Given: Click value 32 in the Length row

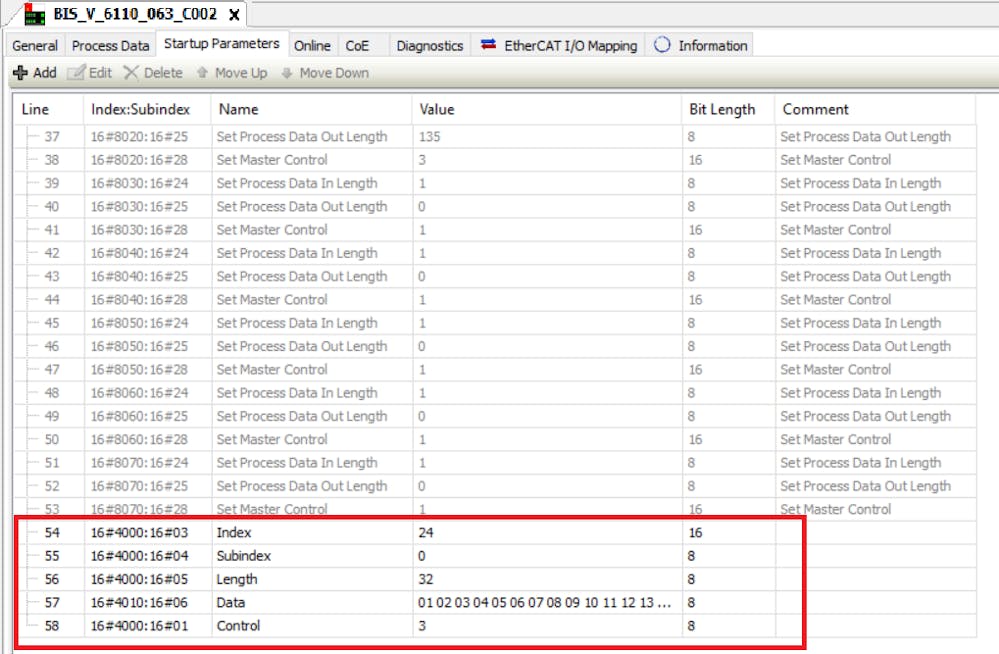Looking at the screenshot, I should pyautogui.click(x=426, y=579).
